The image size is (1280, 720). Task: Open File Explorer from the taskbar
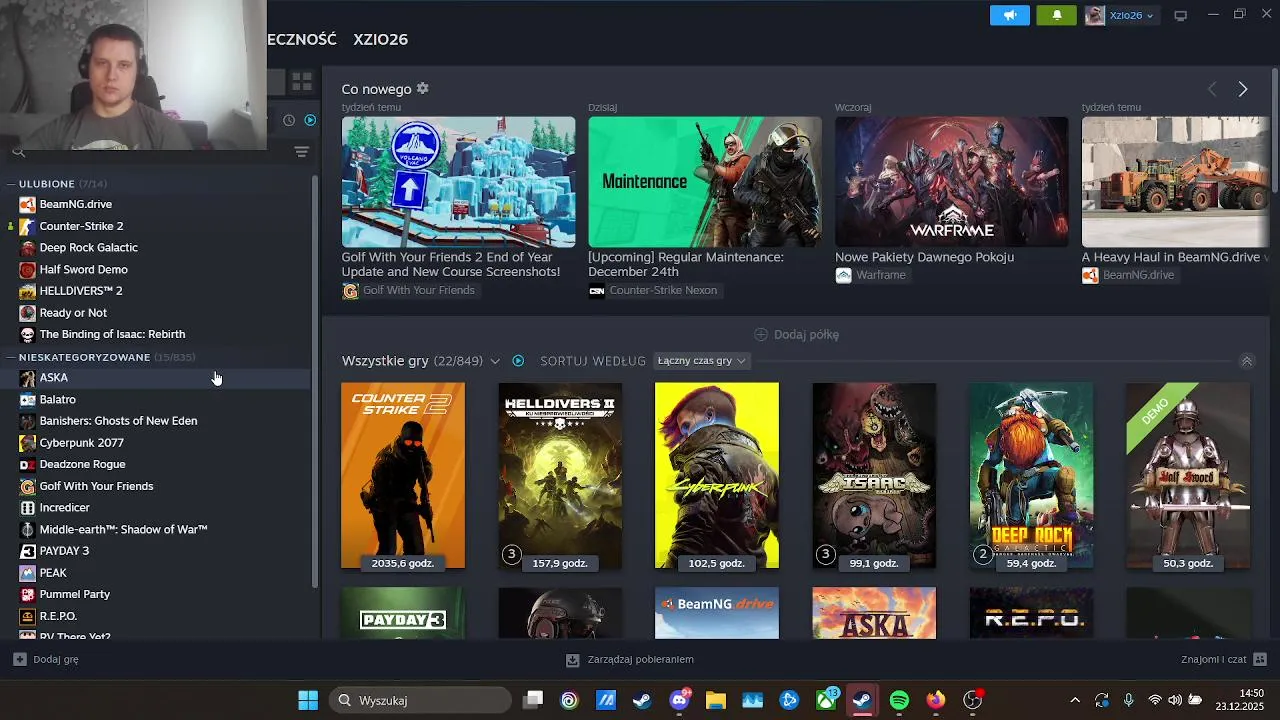click(716, 700)
